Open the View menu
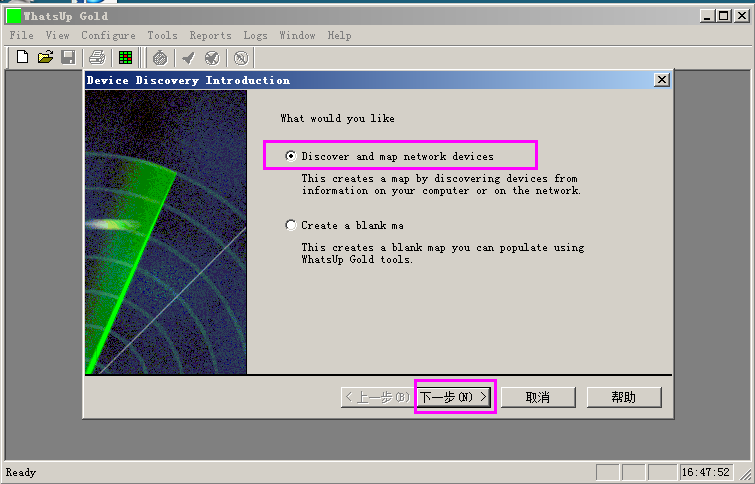The width and height of the screenshot is (755, 484). tap(57, 35)
